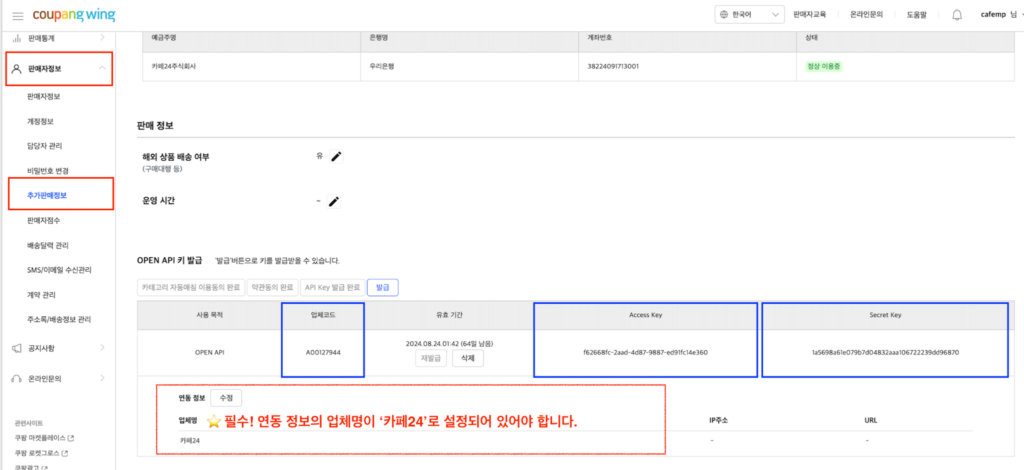Viewport: 1024px width, 470px height.
Task: Expand the 공지사항 sidebar chevron
Action: (102, 348)
